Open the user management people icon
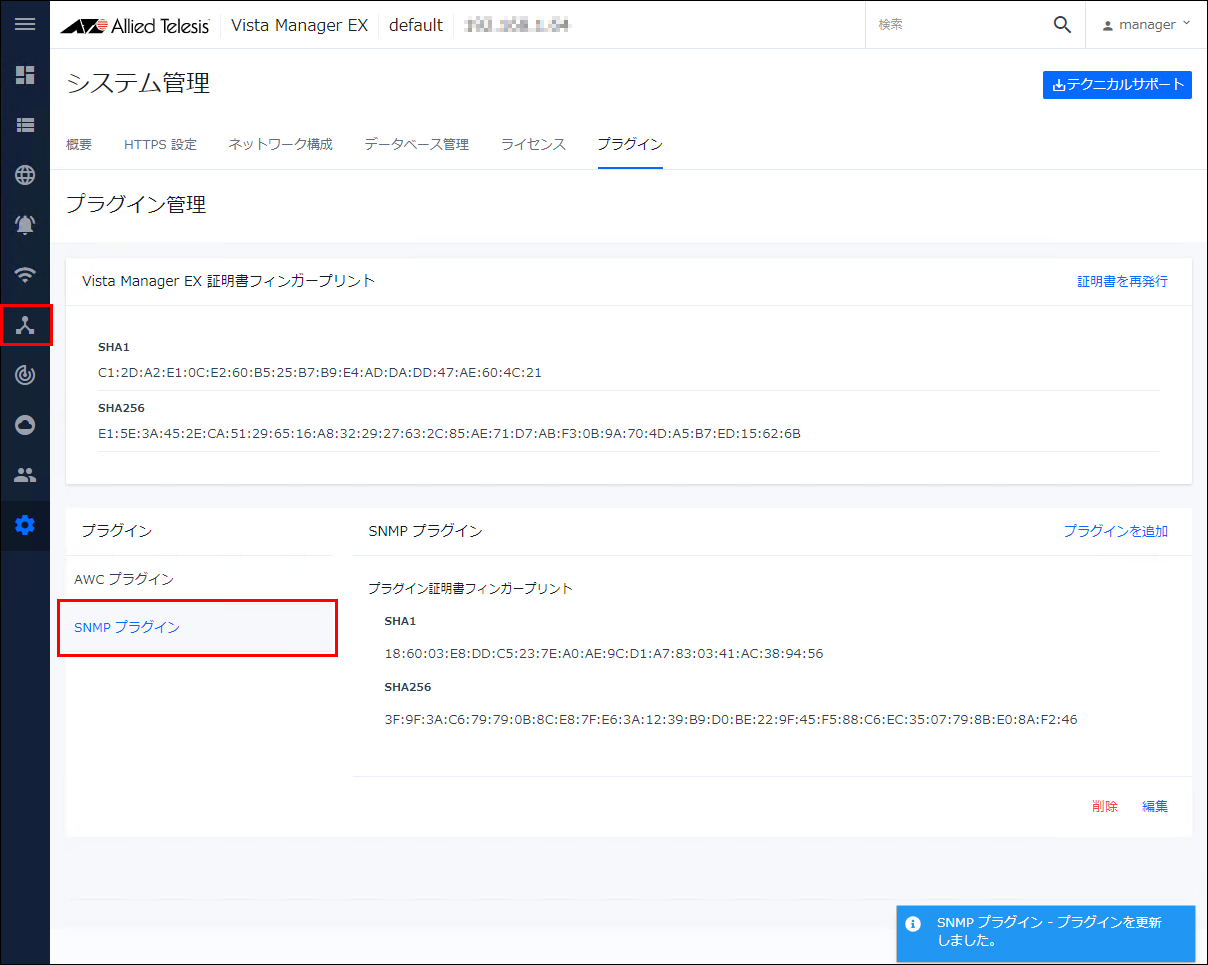Screen dimensions: 1208x965 [25, 475]
